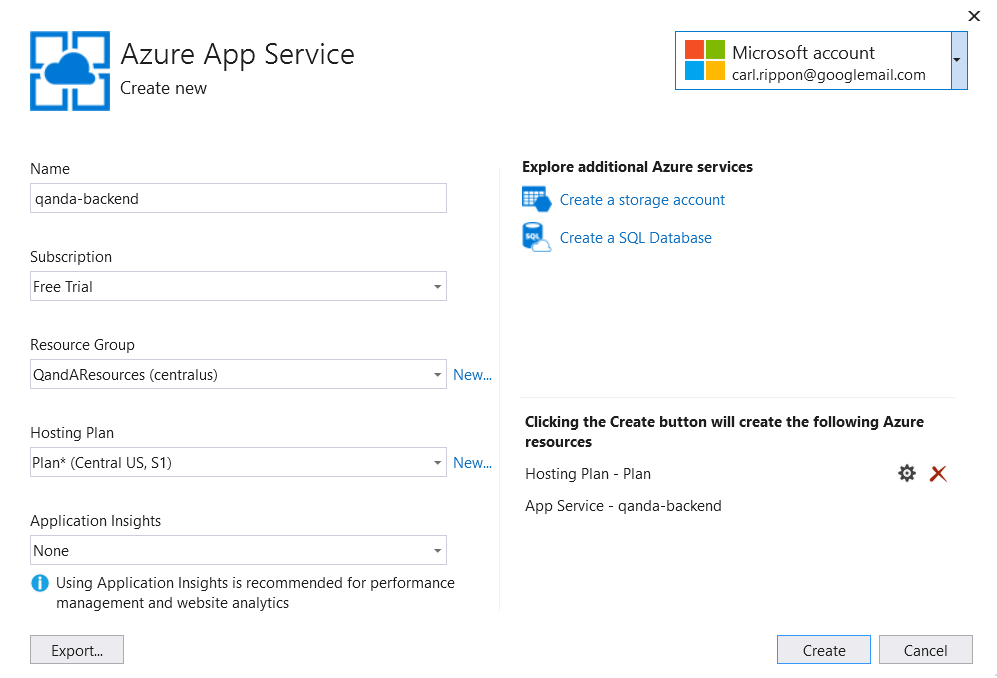Click the Name input field
Image resolution: width=997 pixels, height=678 pixels.
point(238,199)
